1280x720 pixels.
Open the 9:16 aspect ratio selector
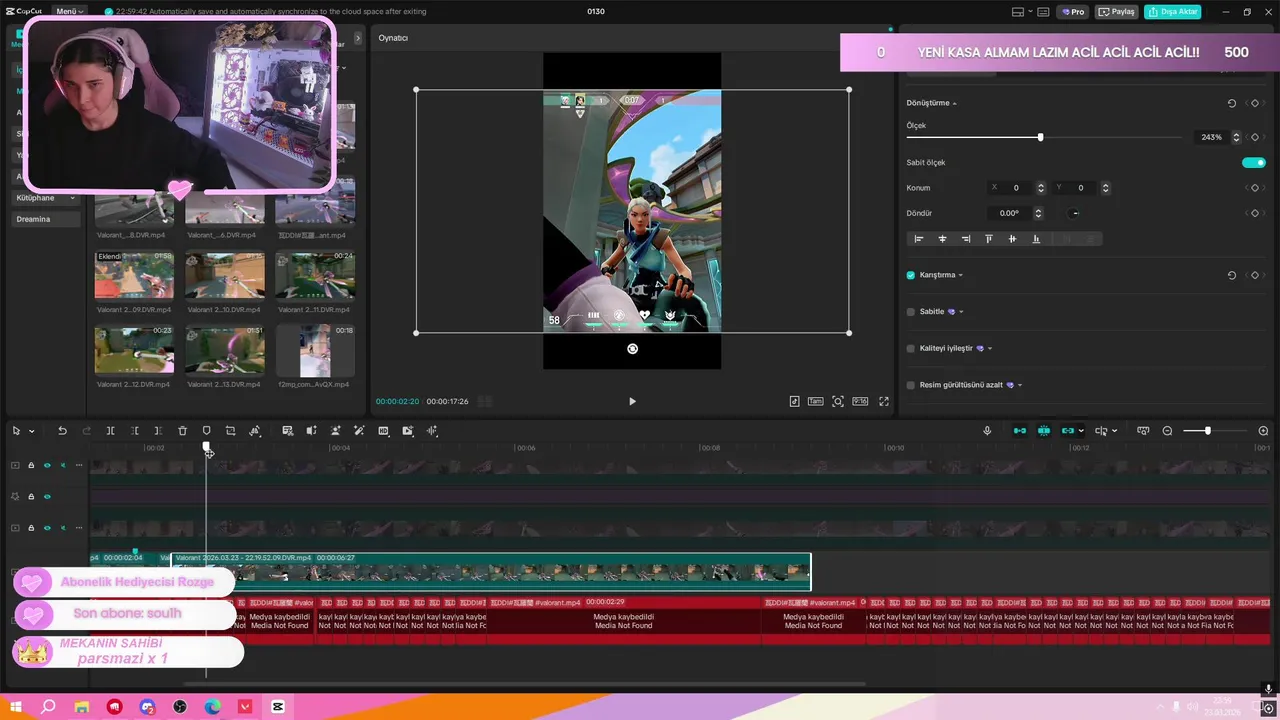click(860, 401)
